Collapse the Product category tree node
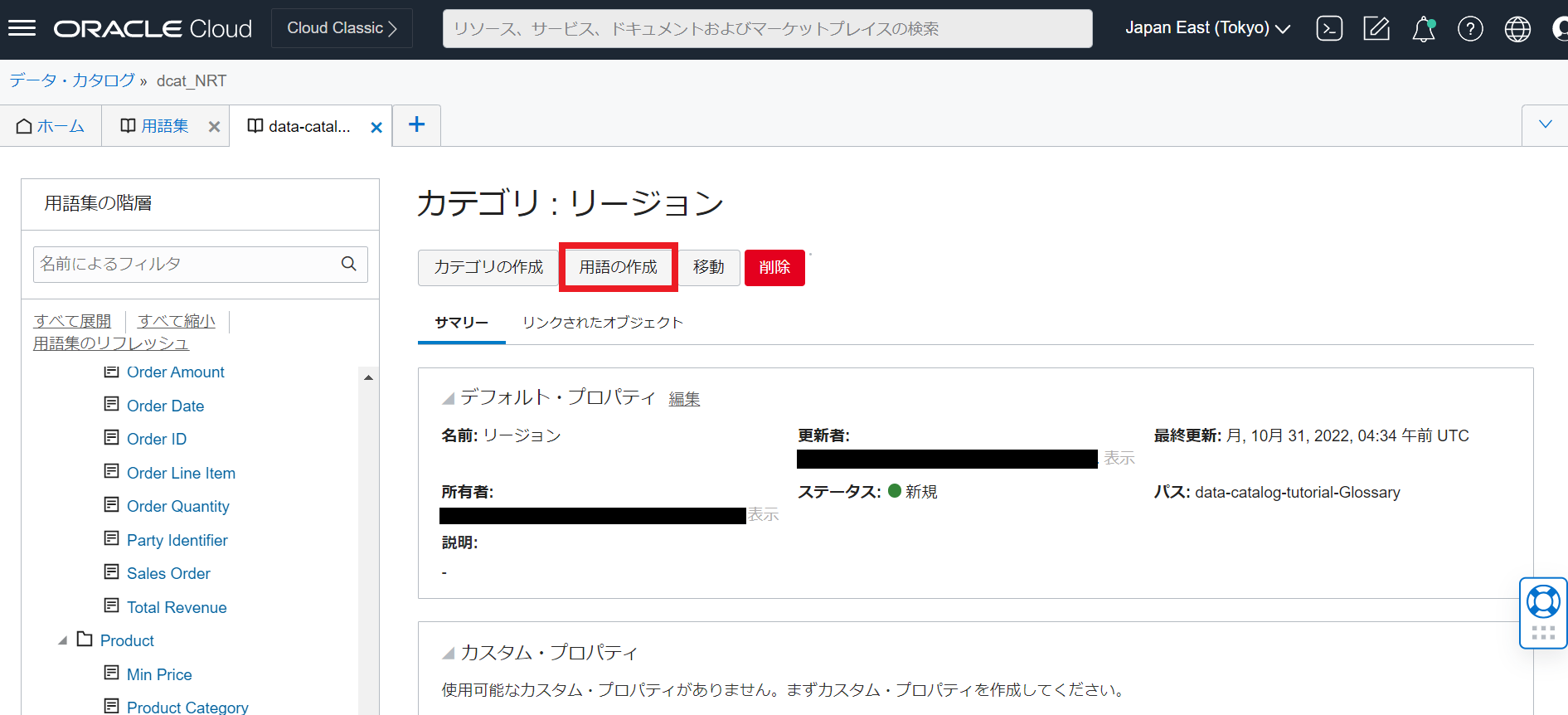The height and width of the screenshot is (715, 1568). (x=63, y=640)
